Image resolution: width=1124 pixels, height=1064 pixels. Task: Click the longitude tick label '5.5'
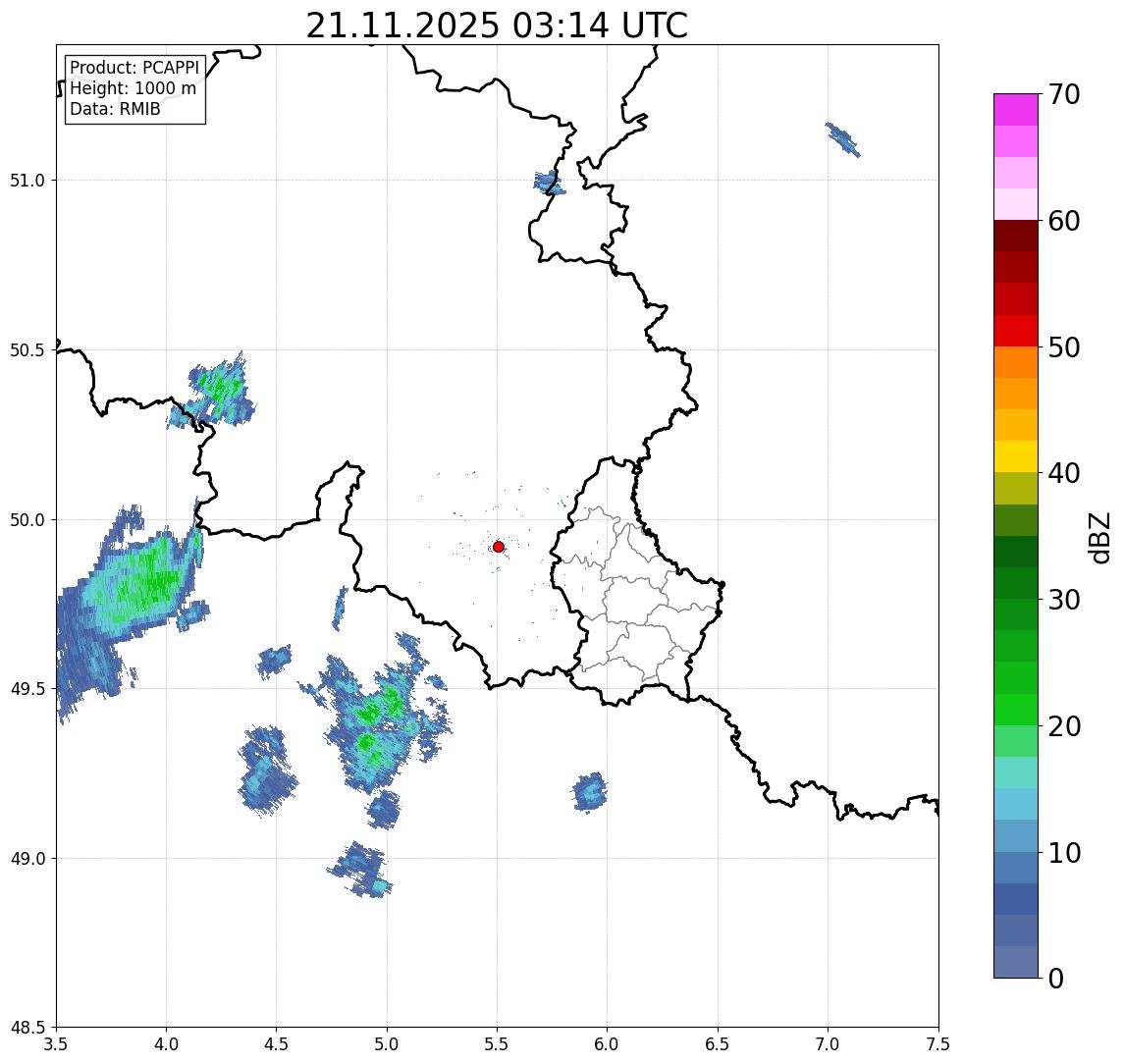click(498, 1044)
